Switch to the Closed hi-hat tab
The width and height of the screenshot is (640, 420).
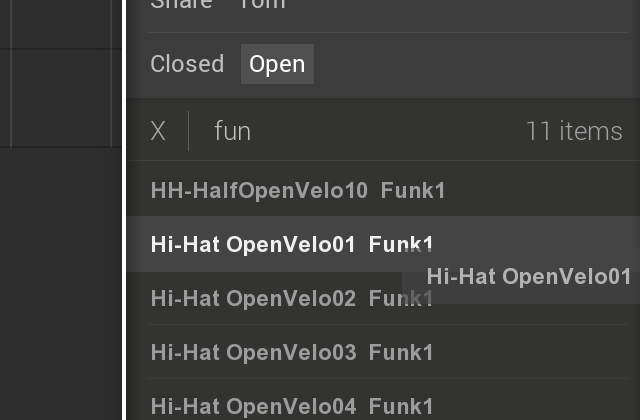point(187,64)
